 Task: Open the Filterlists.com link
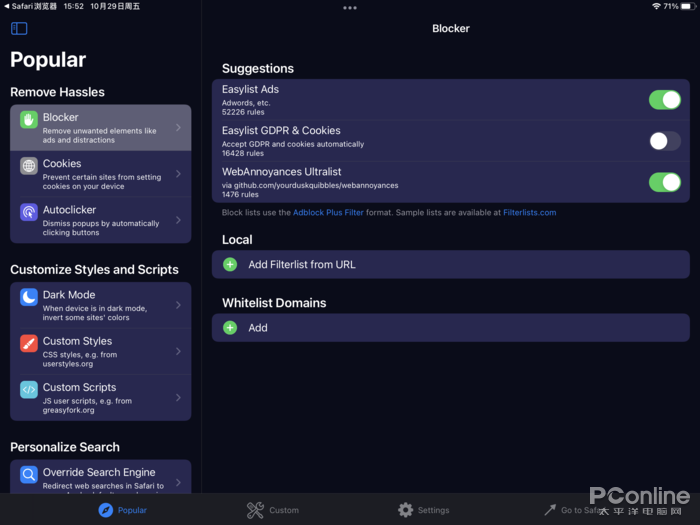(529, 212)
